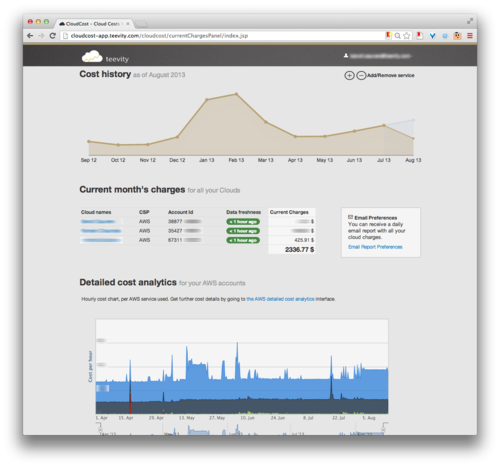Image resolution: width=500 pixels, height=467 pixels.
Task: Click the forecast Aug 13 light blue point
Action: click(413, 120)
